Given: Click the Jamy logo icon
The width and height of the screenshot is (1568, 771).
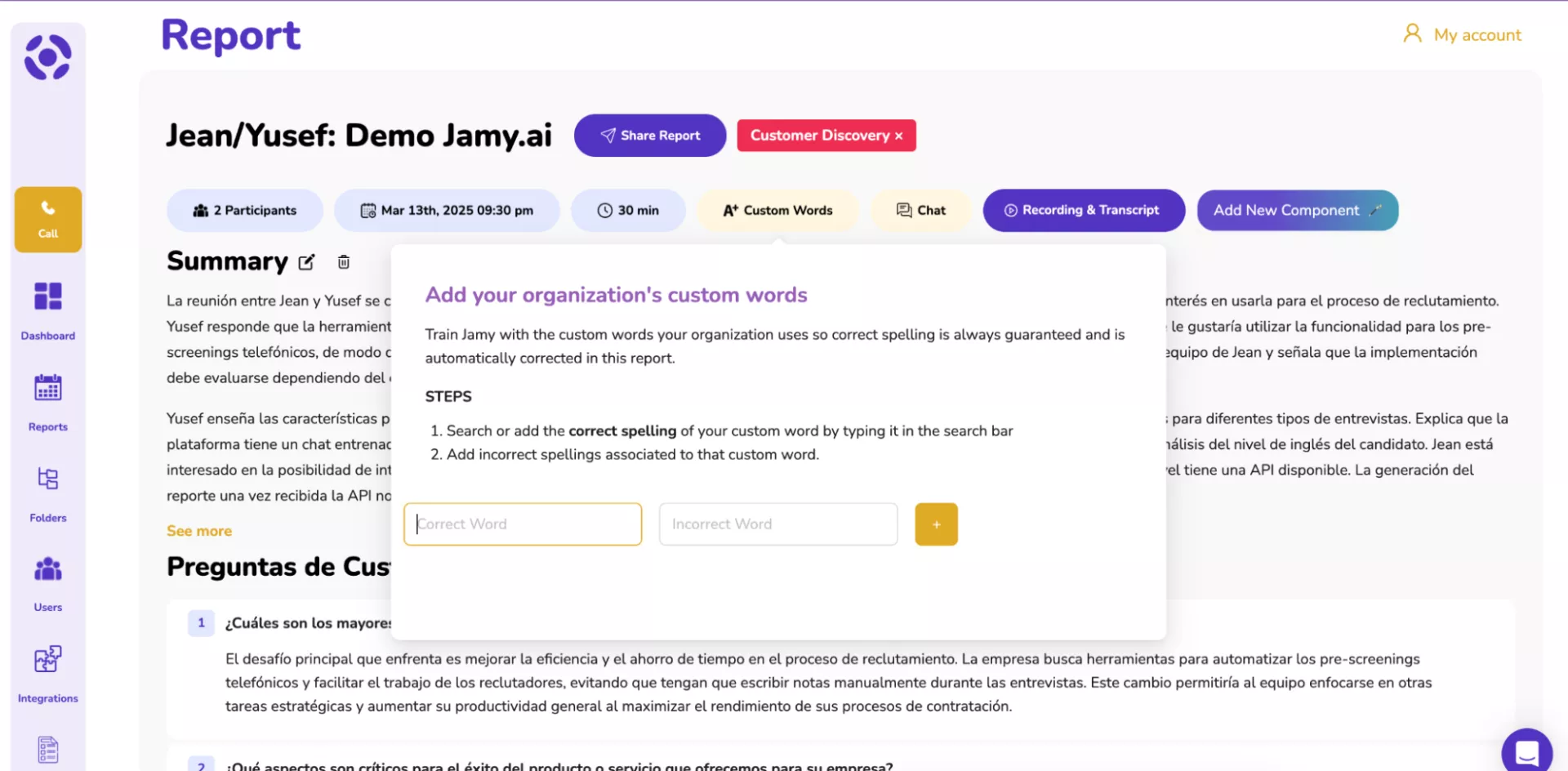Looking at the screenshot, I should [x=47, y=57].
